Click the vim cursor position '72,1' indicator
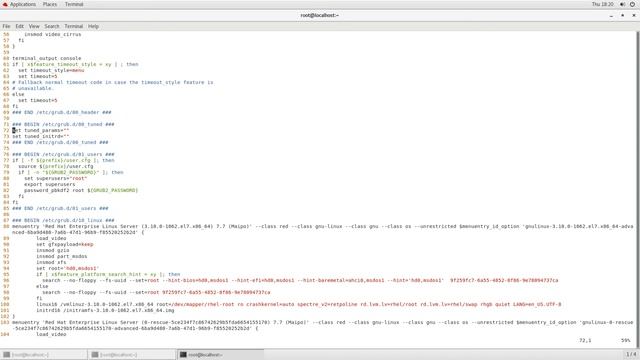640x360 pixels. 585,340
